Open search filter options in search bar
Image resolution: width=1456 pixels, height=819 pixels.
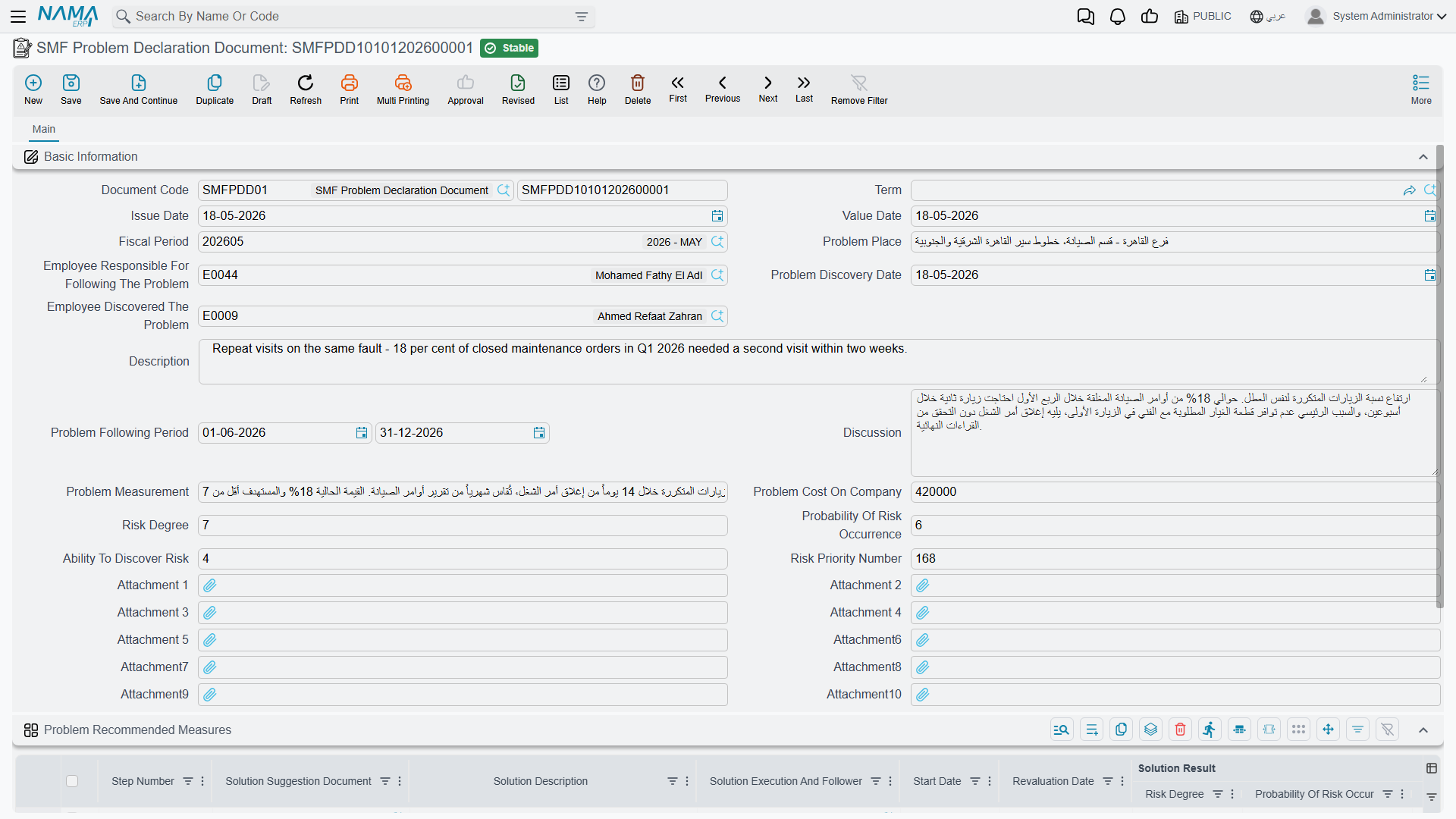(x=582, y=17)
